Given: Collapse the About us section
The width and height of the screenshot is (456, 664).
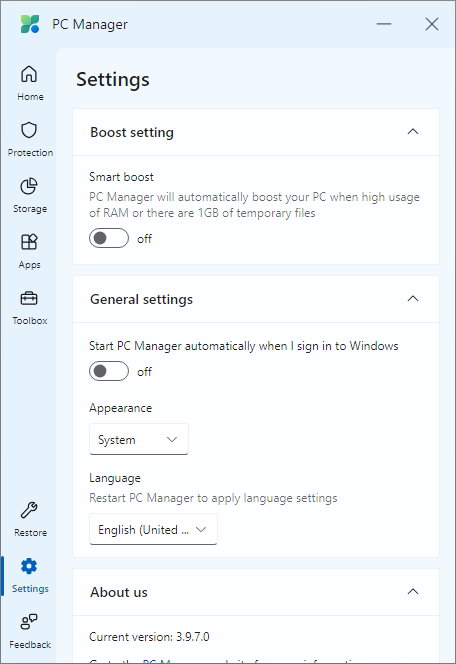Looking at the screenshot, I should point(413,592).
